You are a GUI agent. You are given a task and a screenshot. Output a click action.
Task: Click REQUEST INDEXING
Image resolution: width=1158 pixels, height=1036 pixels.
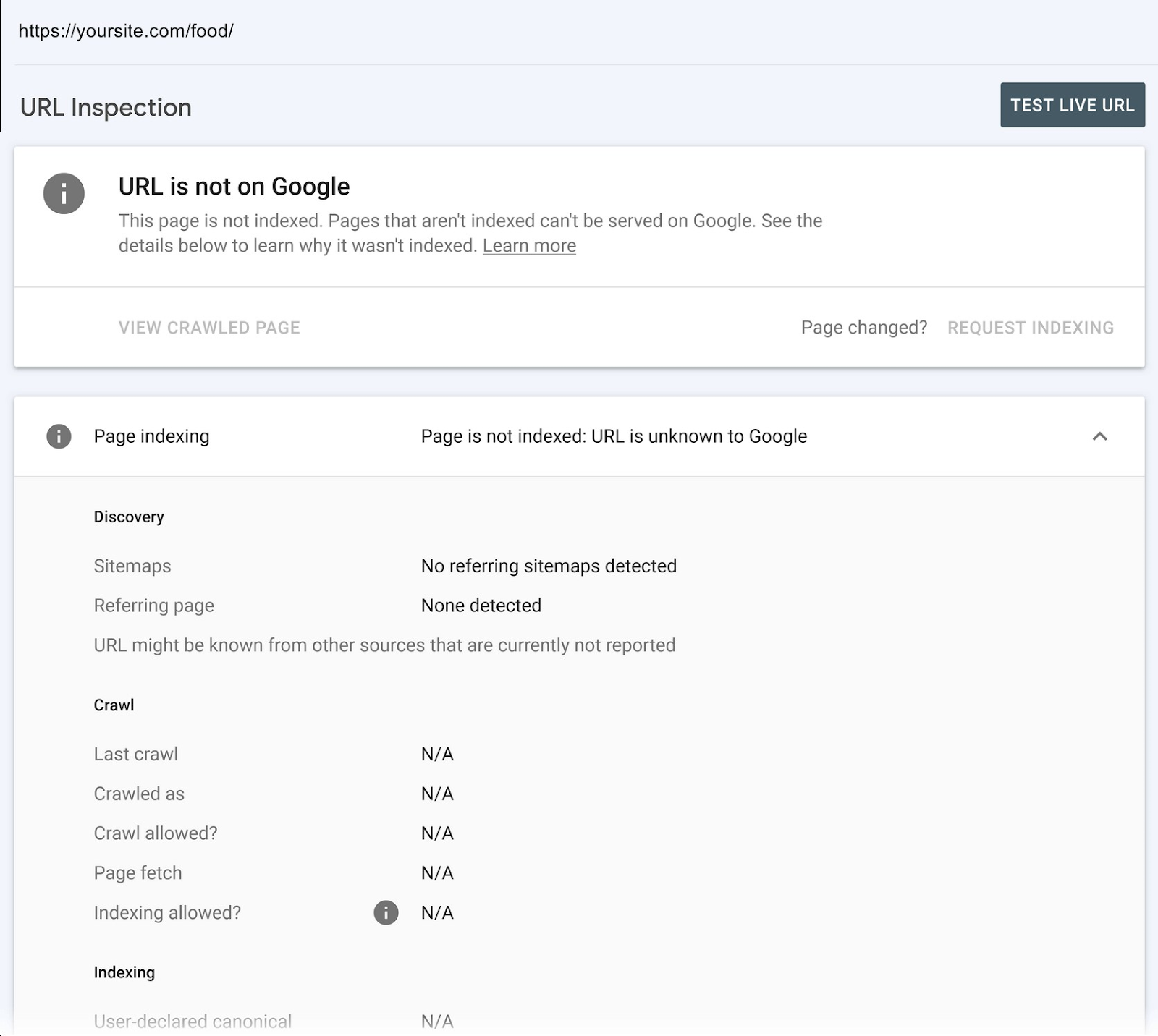point(1031,327)
